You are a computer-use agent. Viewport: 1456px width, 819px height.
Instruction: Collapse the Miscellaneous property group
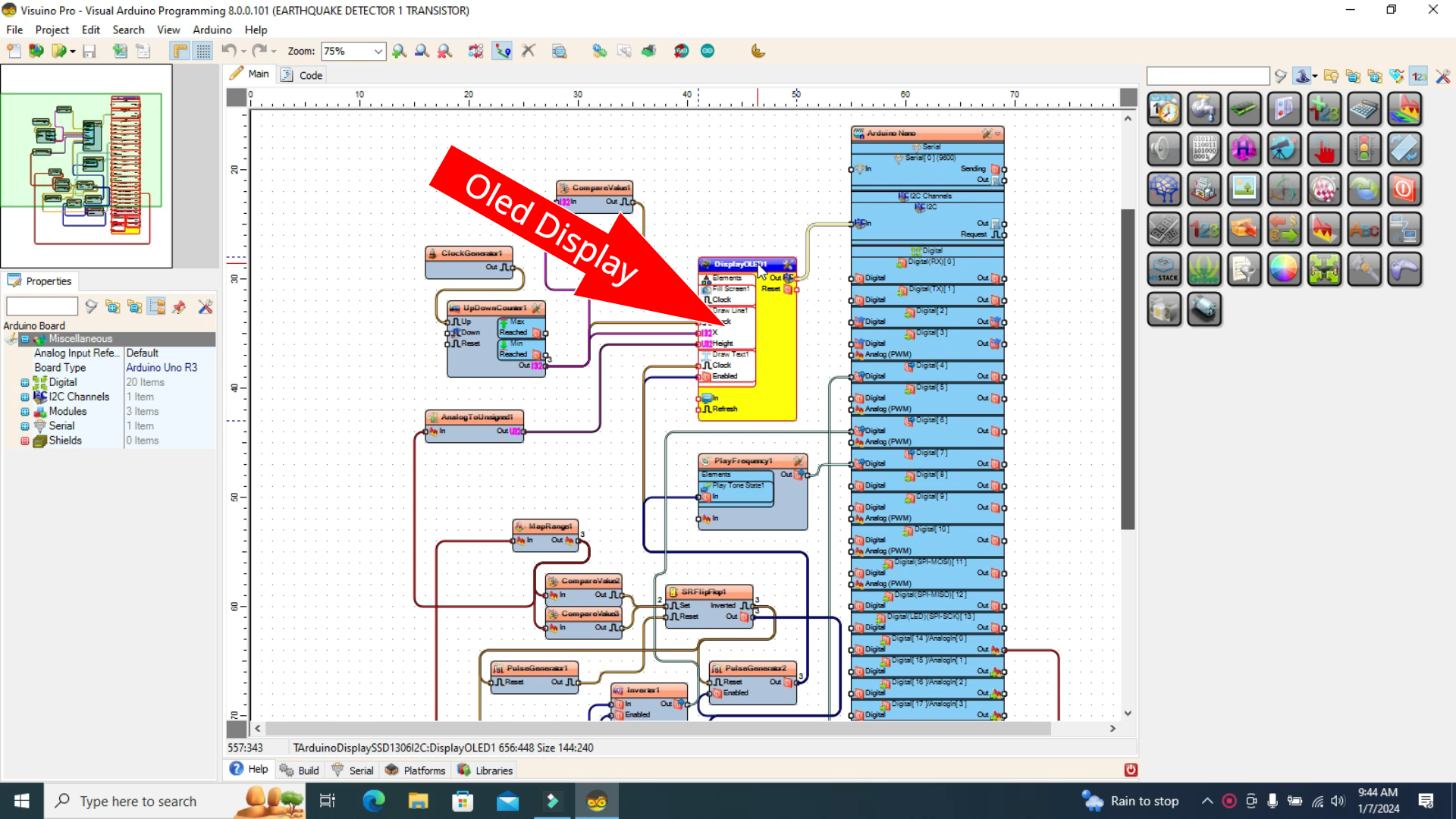(24, 339)
